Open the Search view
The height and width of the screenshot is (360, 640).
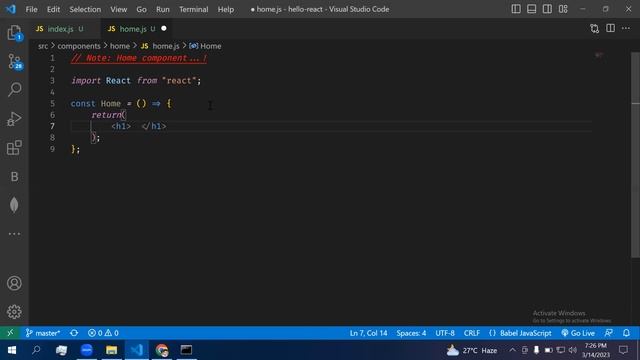click(x=14, y=89)
